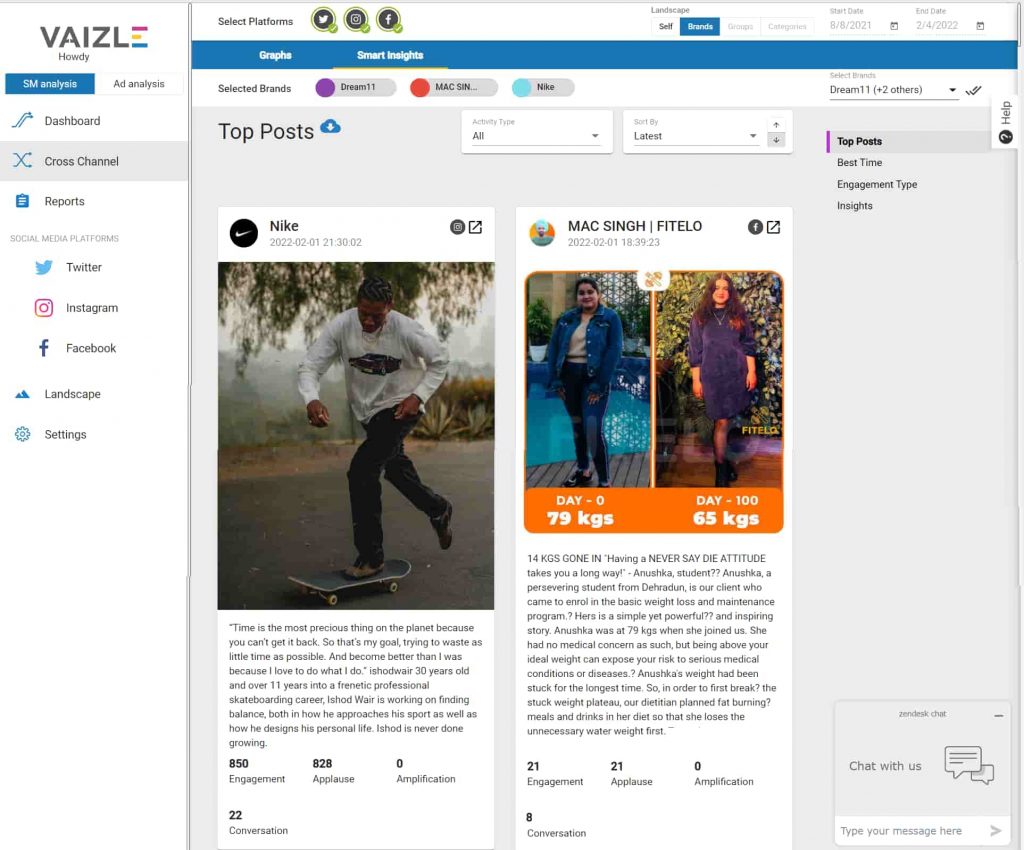Select SM analysis mode
This screenshot has width=1024, height=850.
50,84
